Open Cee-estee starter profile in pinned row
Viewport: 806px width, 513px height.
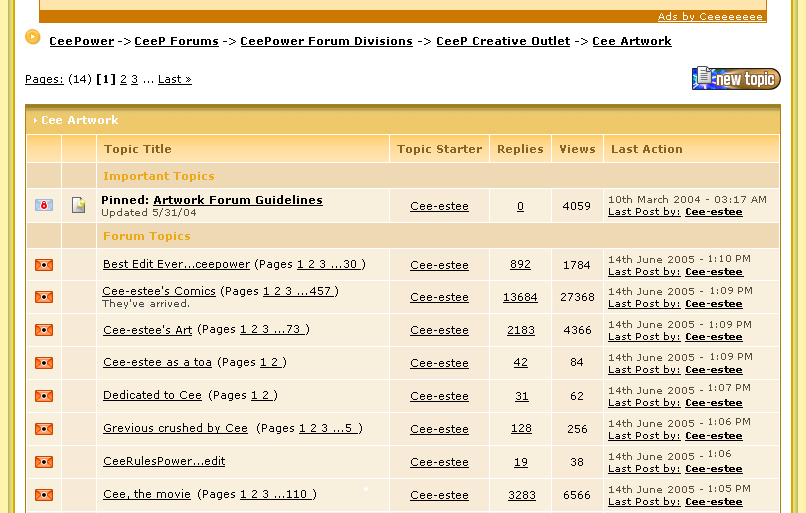coord(439,206)
